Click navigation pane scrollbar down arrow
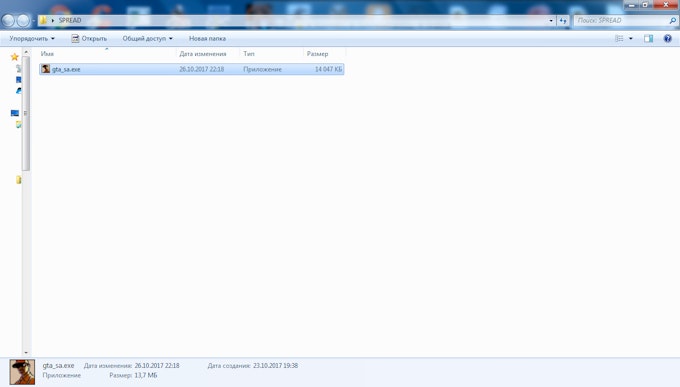Screen dimensions: 680x387 coord(26,353)
